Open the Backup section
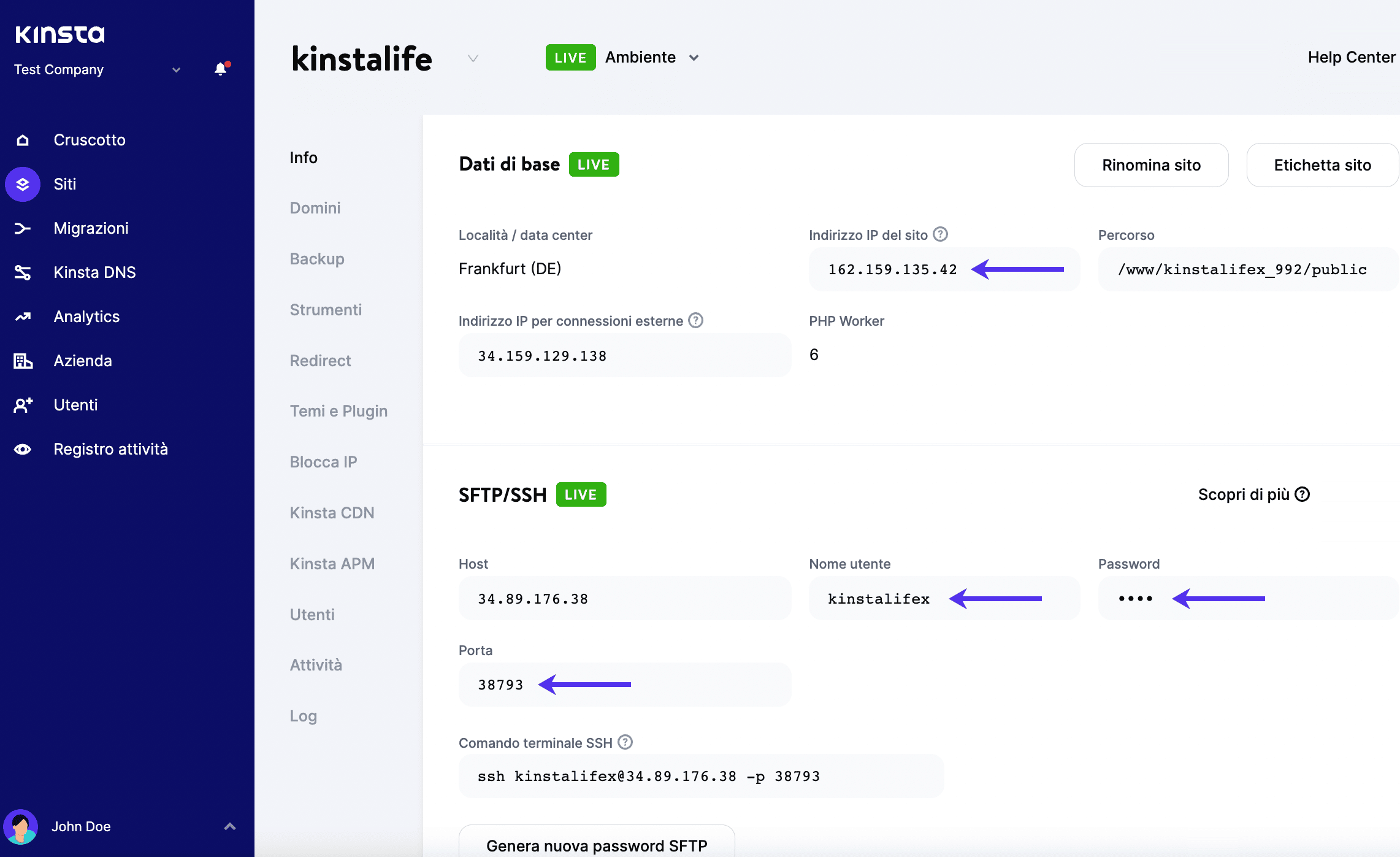This screenshot has width=1400, height=857. click(316, 258)
